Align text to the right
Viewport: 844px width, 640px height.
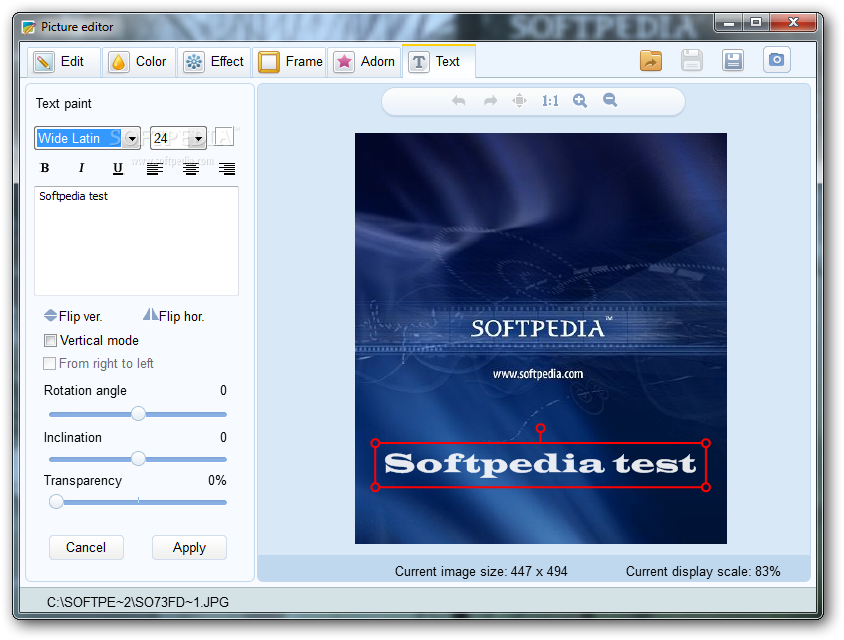tap(227, 169)
